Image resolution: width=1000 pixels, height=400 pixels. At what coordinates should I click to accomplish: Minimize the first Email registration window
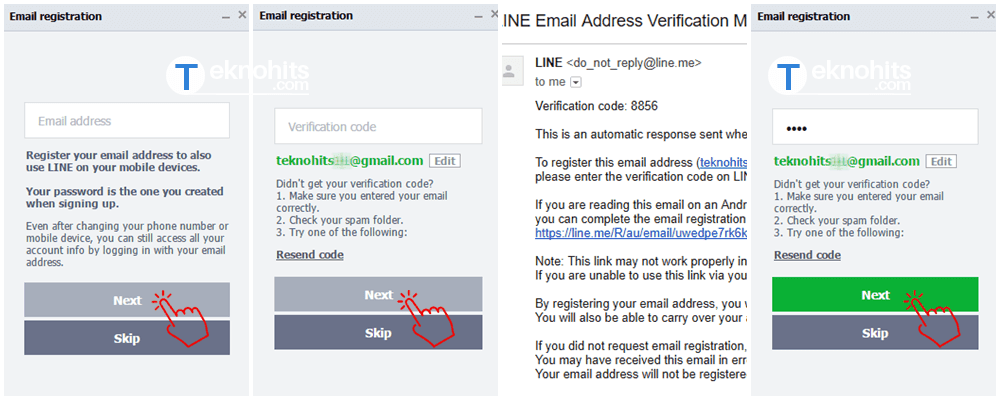226,17
